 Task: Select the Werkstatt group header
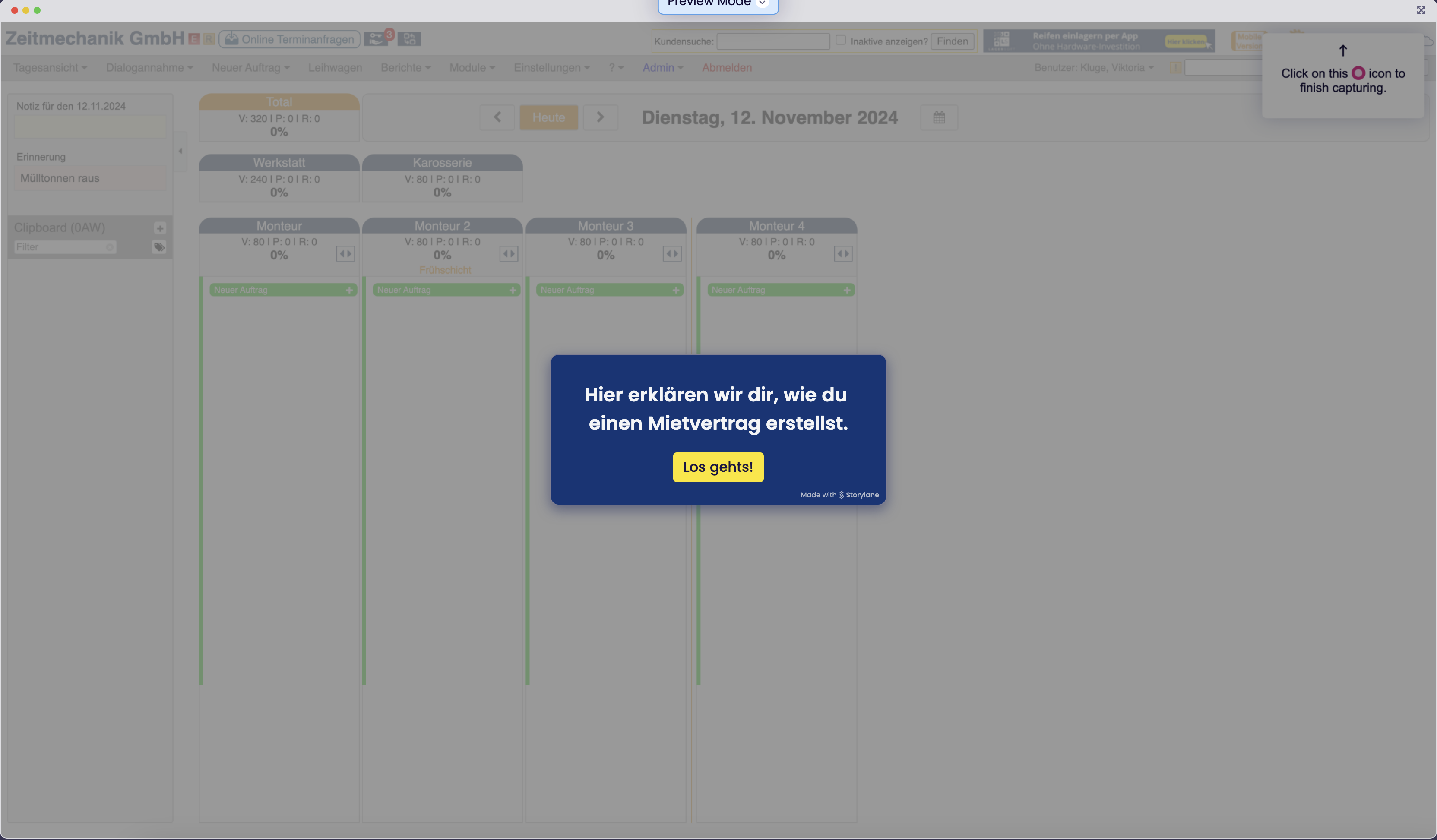(x=279, y=162)
